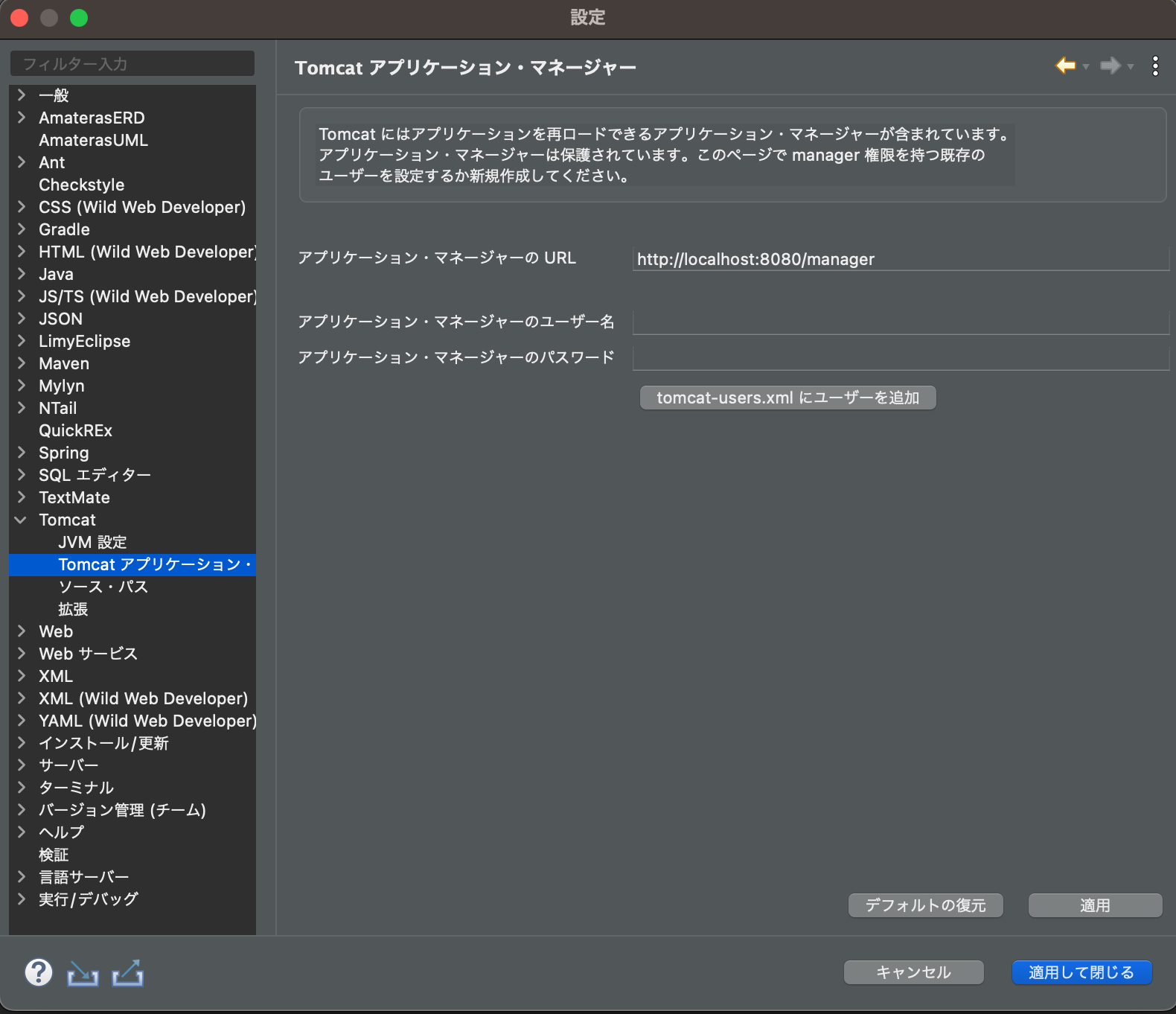
Task: Select 言語サーバー in the tree
Action: tap(83, 877)
